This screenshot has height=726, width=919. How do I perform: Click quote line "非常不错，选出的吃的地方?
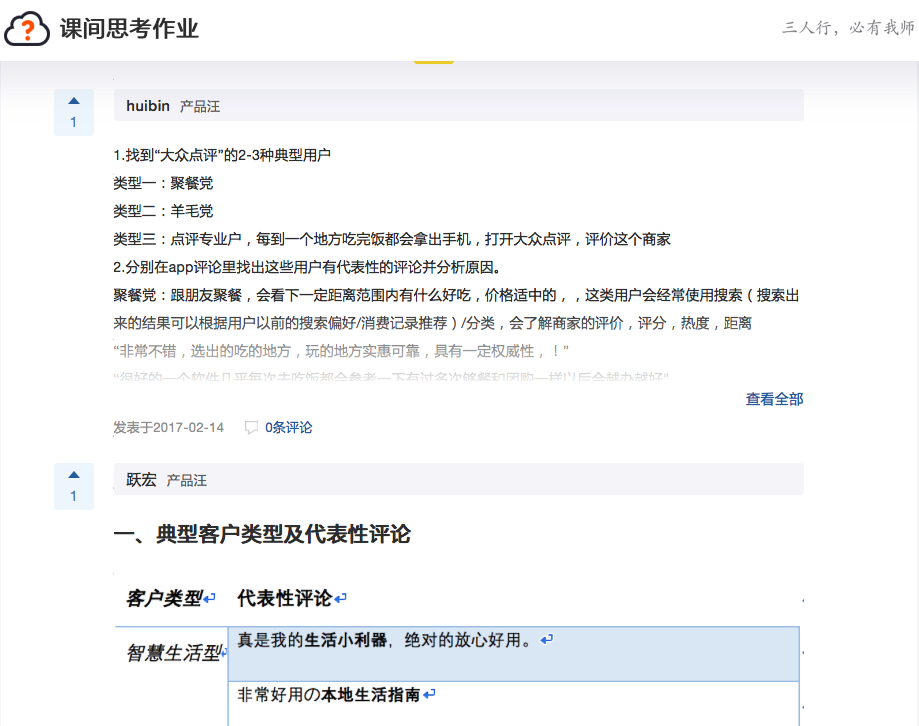click(x=341, y=352)
